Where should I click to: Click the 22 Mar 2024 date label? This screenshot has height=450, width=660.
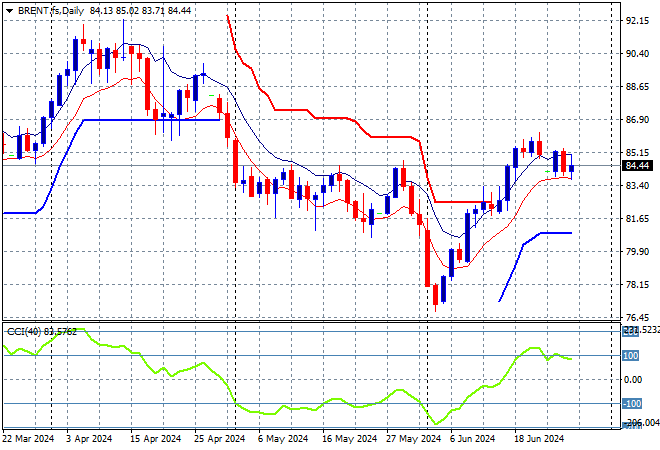29,439
